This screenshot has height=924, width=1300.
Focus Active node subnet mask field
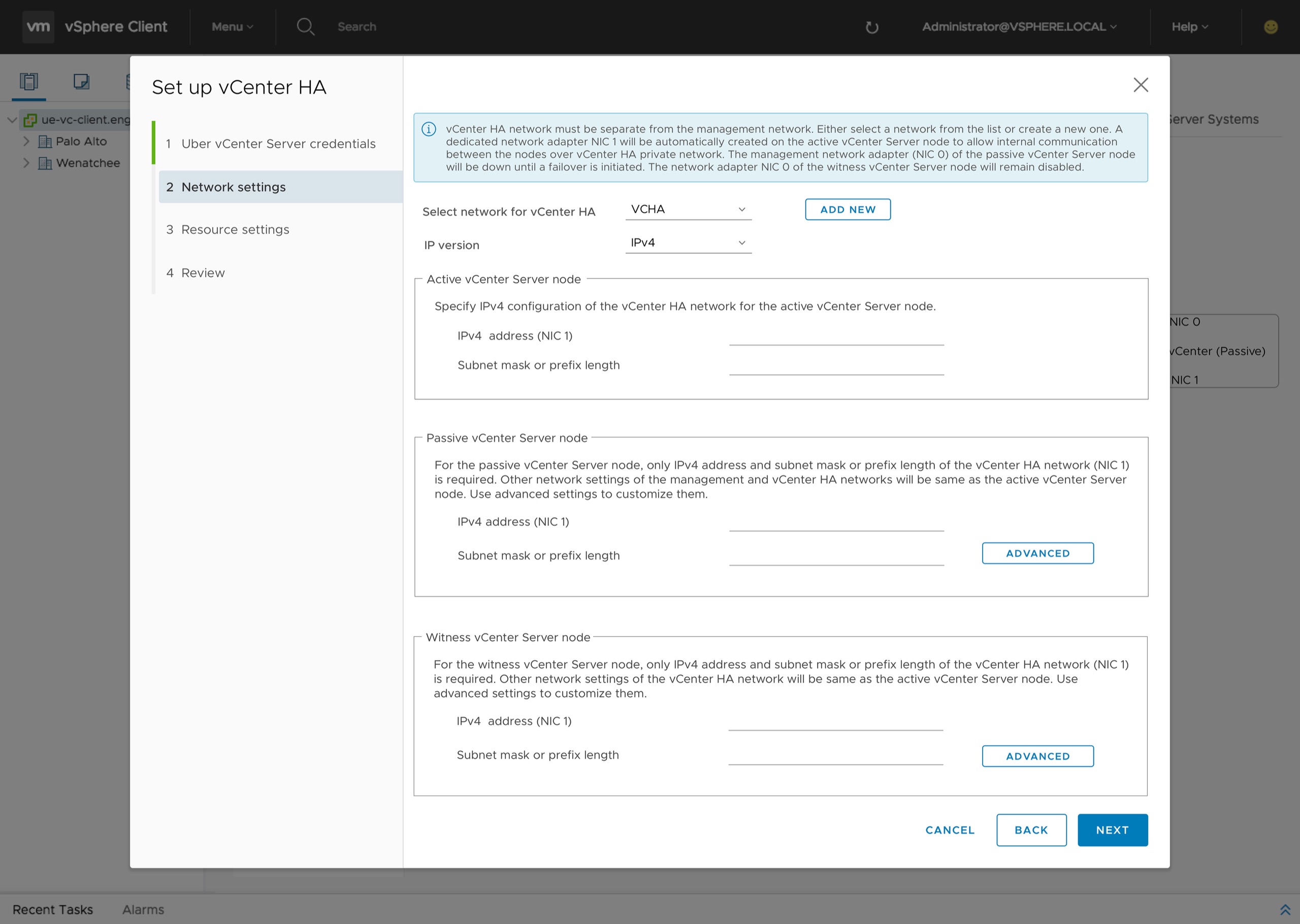836,365
